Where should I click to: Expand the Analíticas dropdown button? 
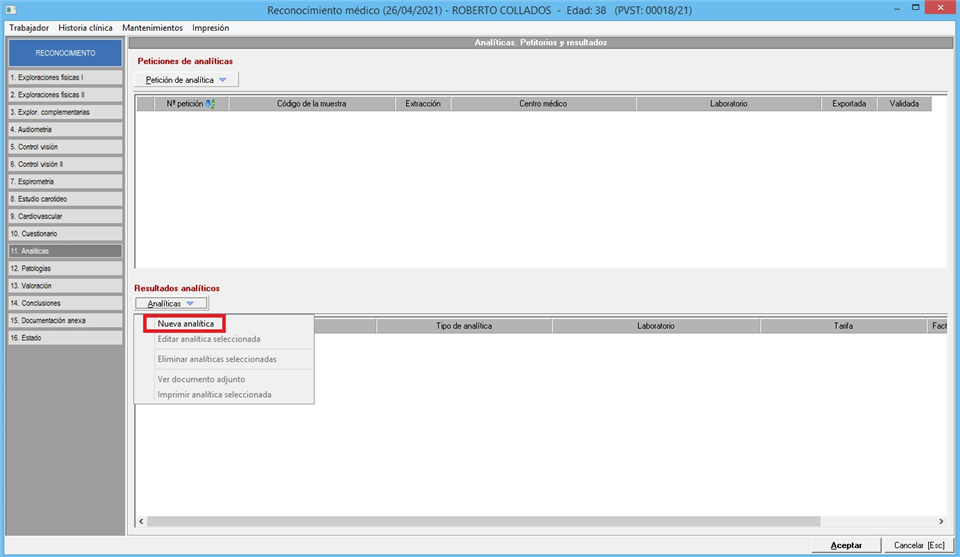tap(171, 303)
